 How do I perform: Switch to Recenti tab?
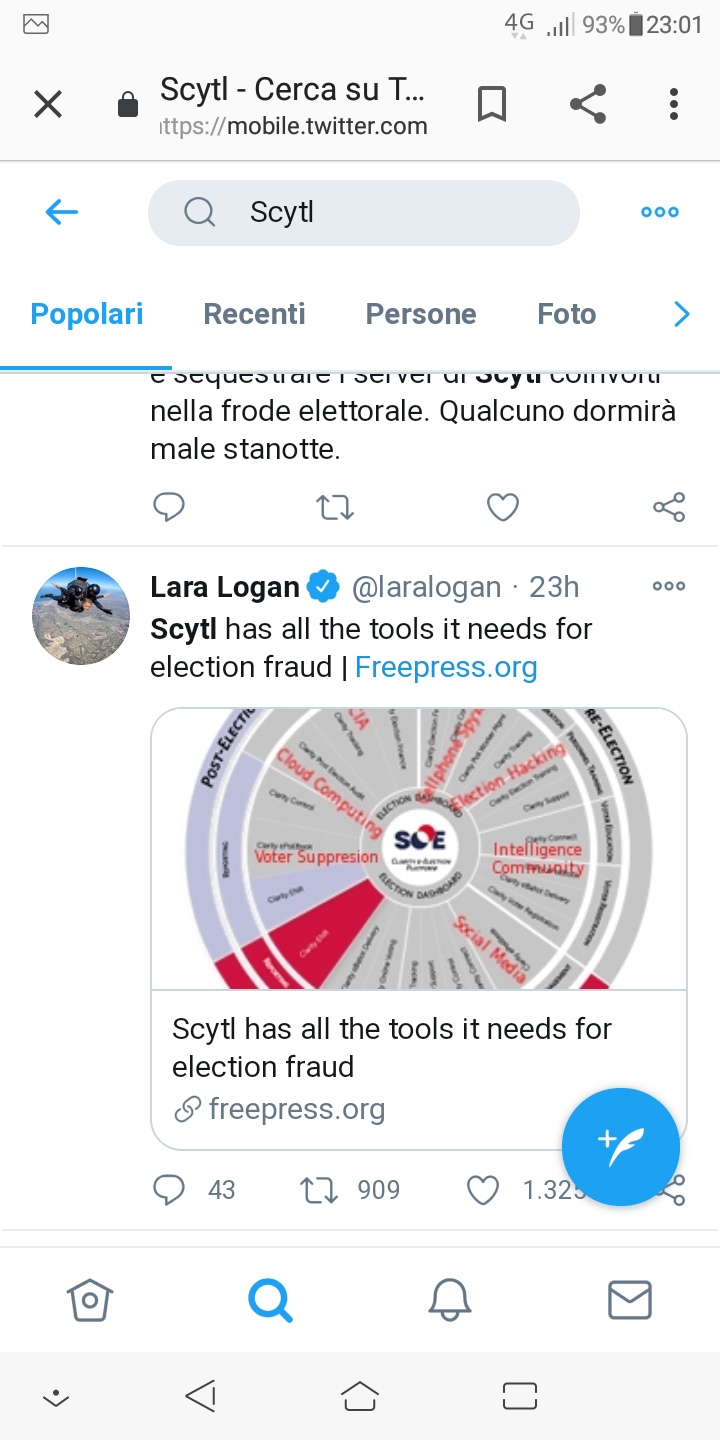point(254,314)
